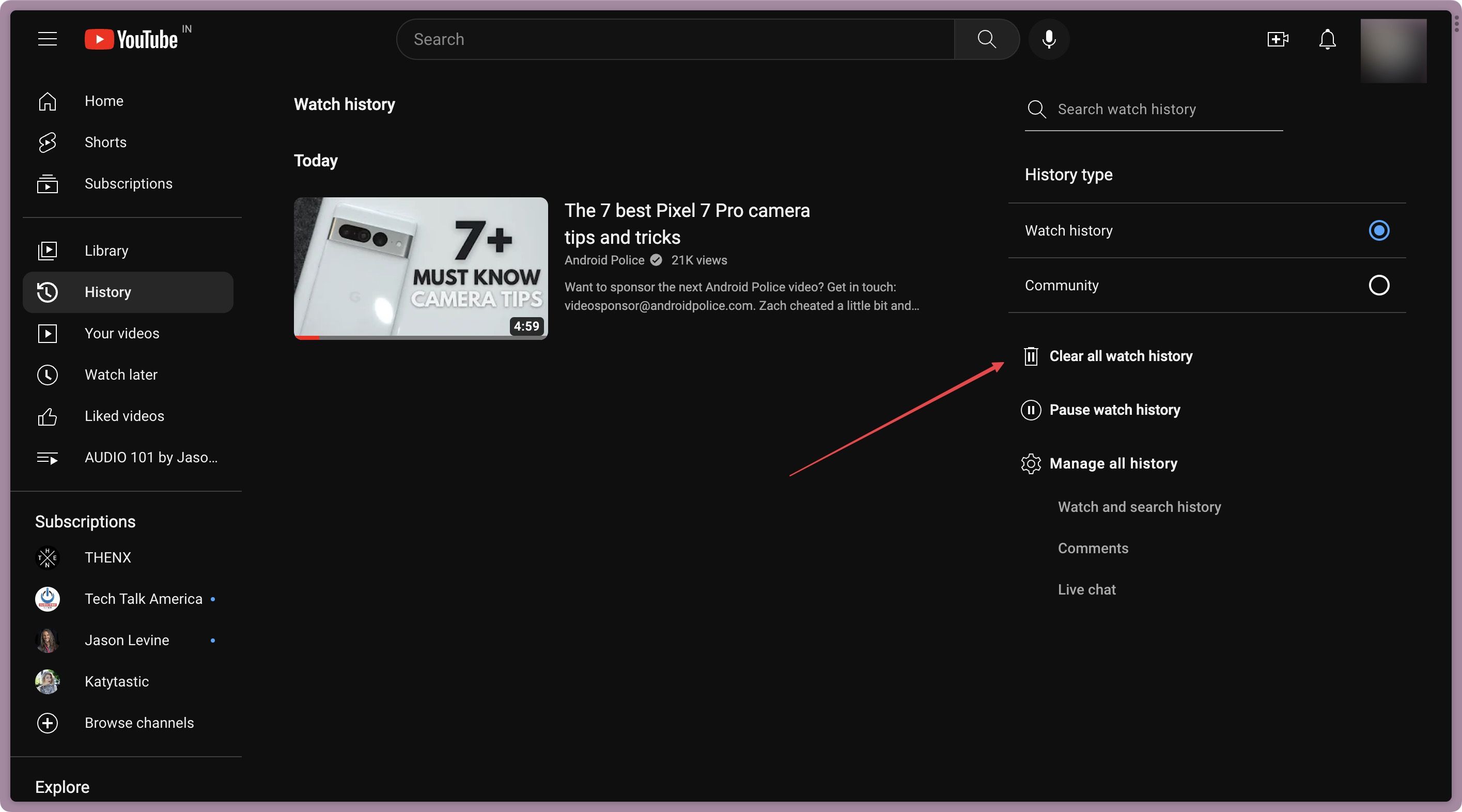Image resolution: width=1462 pixels, height=812 pixels.
Task: Click the Watch Later icon in sidebar
Action: click(x=47, y=374)
